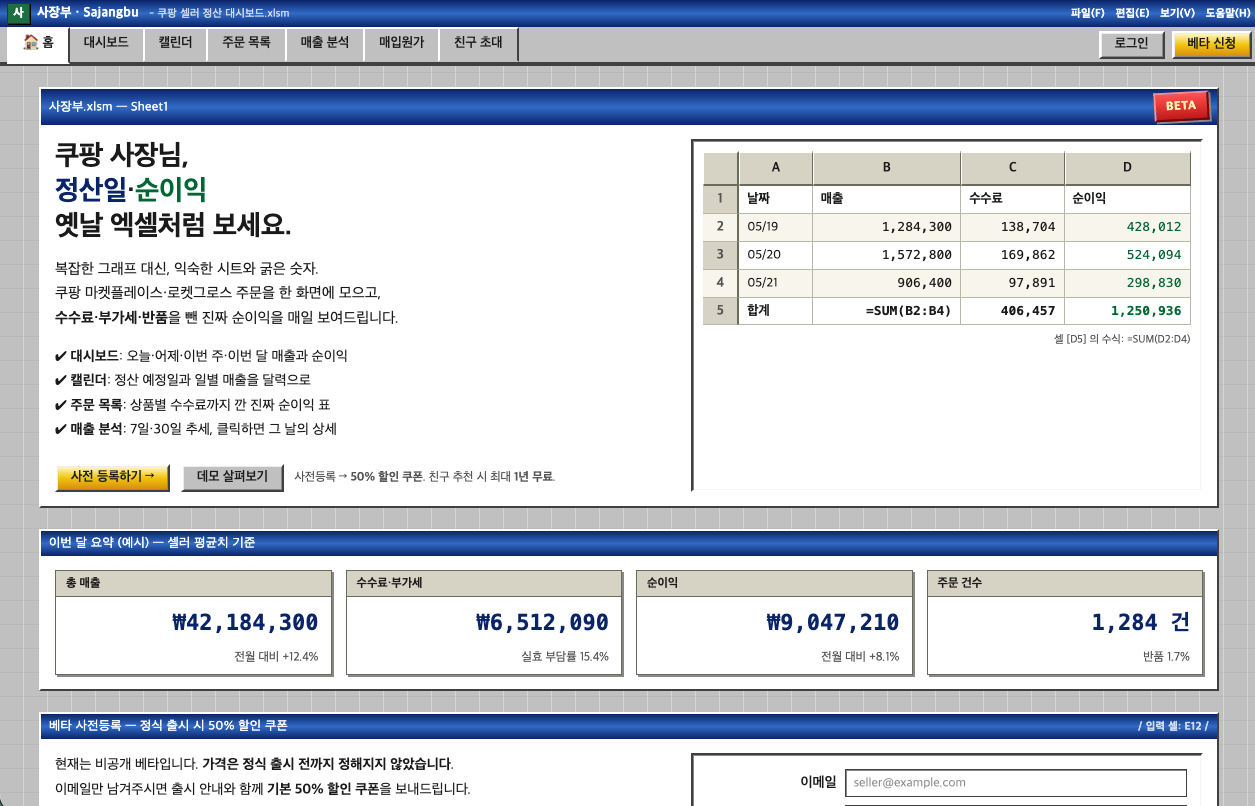Select column header C in the sheet
Screen dimensions: 1255x806
click(1013, 168)
